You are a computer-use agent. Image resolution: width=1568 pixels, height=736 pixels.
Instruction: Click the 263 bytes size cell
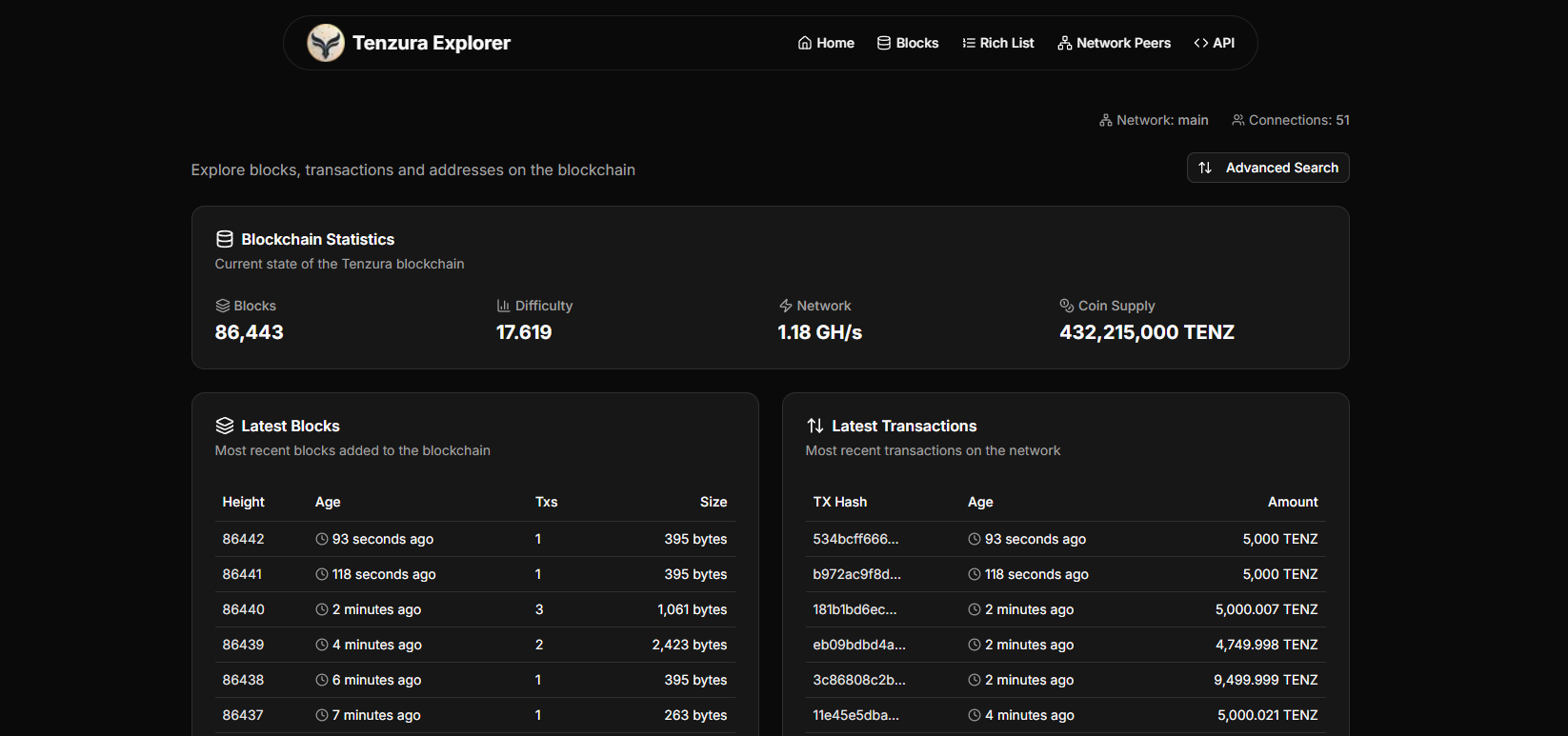click(x=695, y=715)
